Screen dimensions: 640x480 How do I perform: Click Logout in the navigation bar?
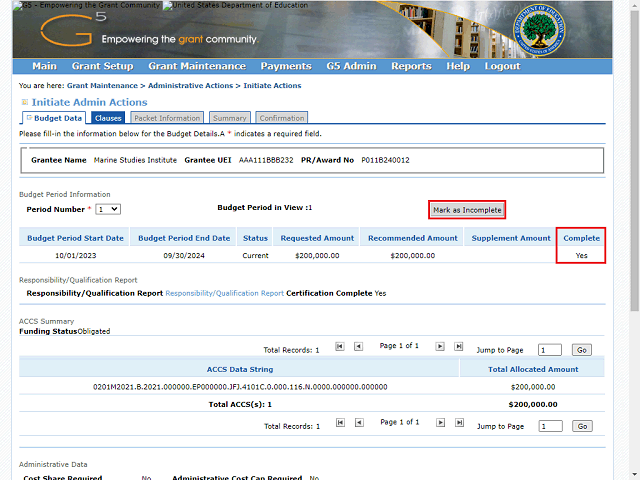tap(502, 66)
